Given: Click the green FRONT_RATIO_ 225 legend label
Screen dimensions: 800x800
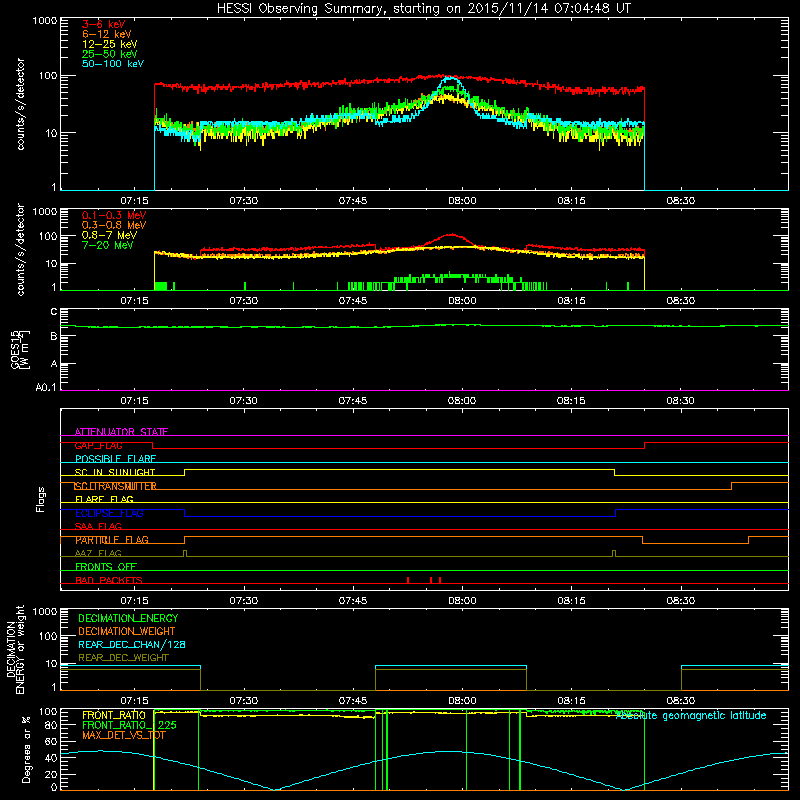Looking at the screenshot, I should point(129,725).
